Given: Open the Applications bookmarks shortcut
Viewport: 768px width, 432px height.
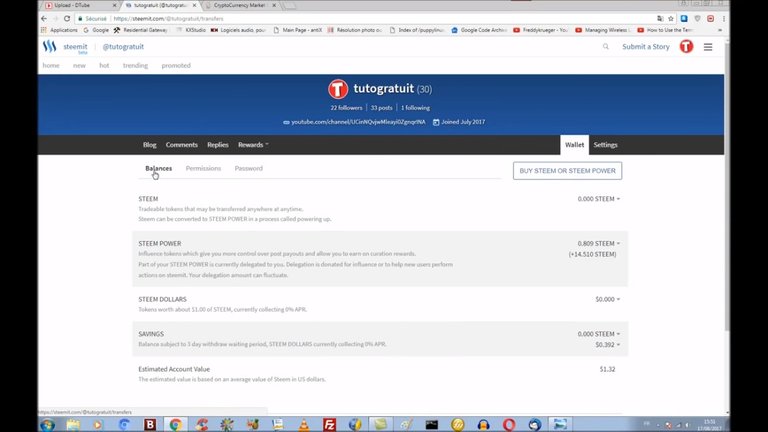Looking at the screenshot, I should click(59, 30).
